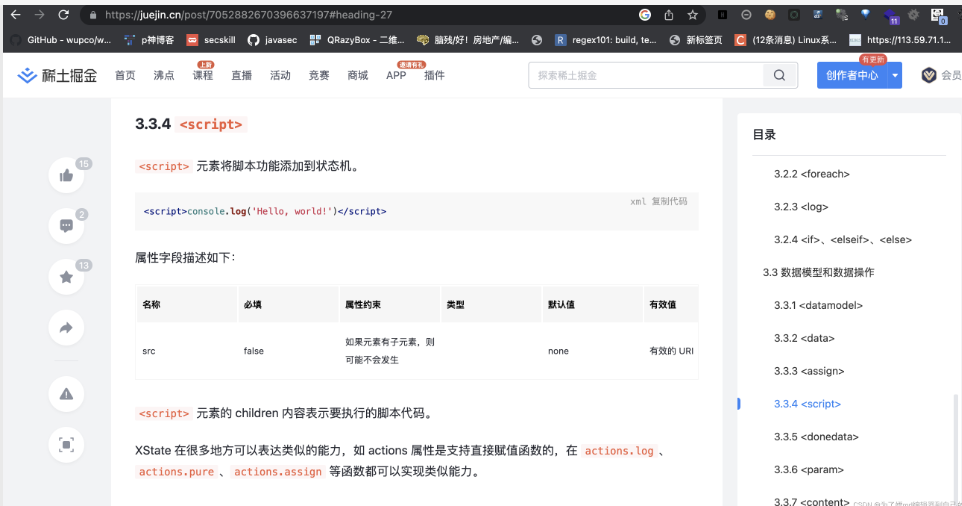
Task: Enter immersive reading with the frame icon
Action: (66, 445)
